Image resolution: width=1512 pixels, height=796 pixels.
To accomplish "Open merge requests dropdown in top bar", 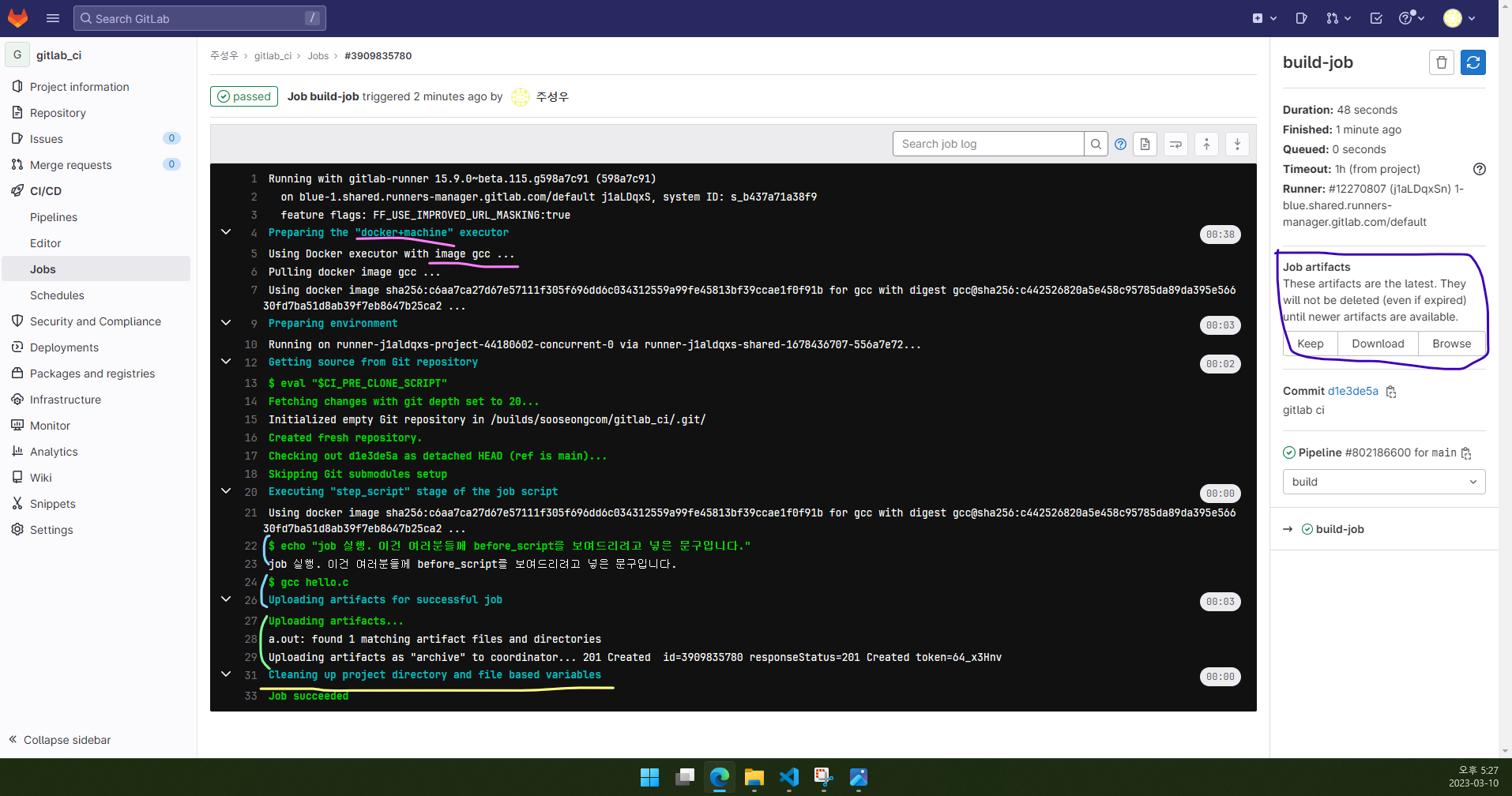I will pyautogui.click(x=1338, y=18).
